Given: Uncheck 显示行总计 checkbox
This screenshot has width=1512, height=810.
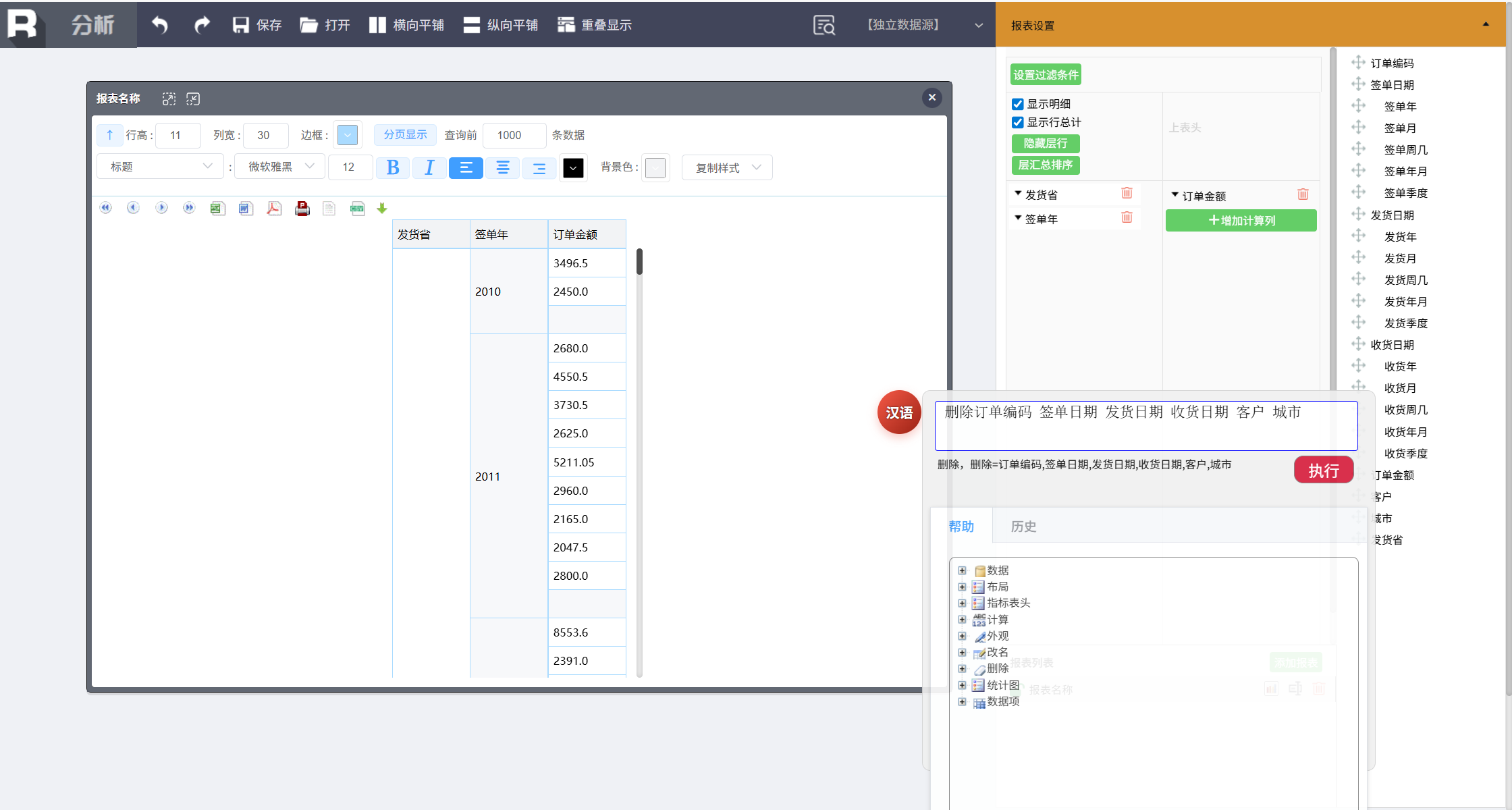Looking at the screenshot, I should [1018, 123].
